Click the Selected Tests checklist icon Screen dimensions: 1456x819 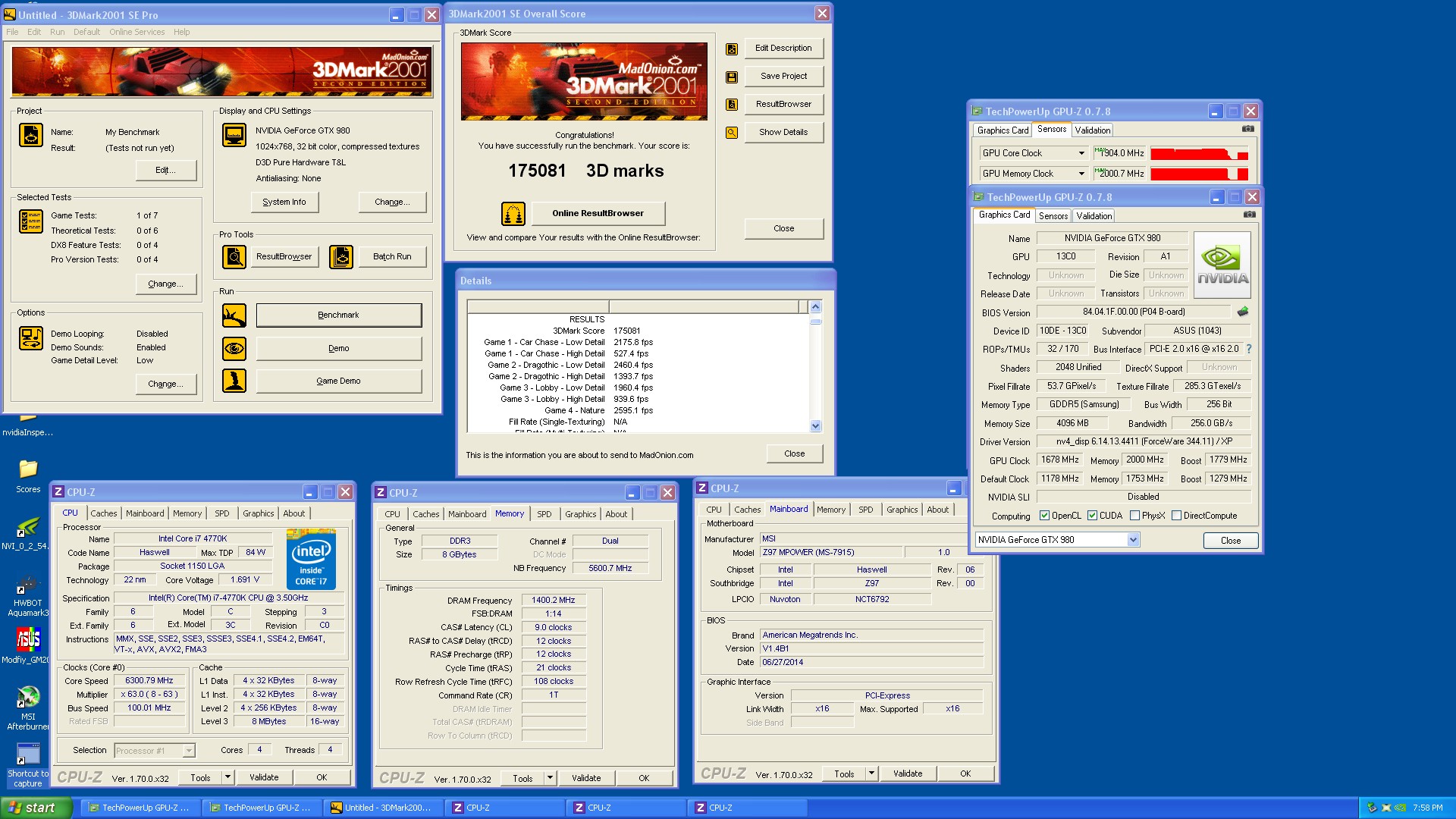31,221
